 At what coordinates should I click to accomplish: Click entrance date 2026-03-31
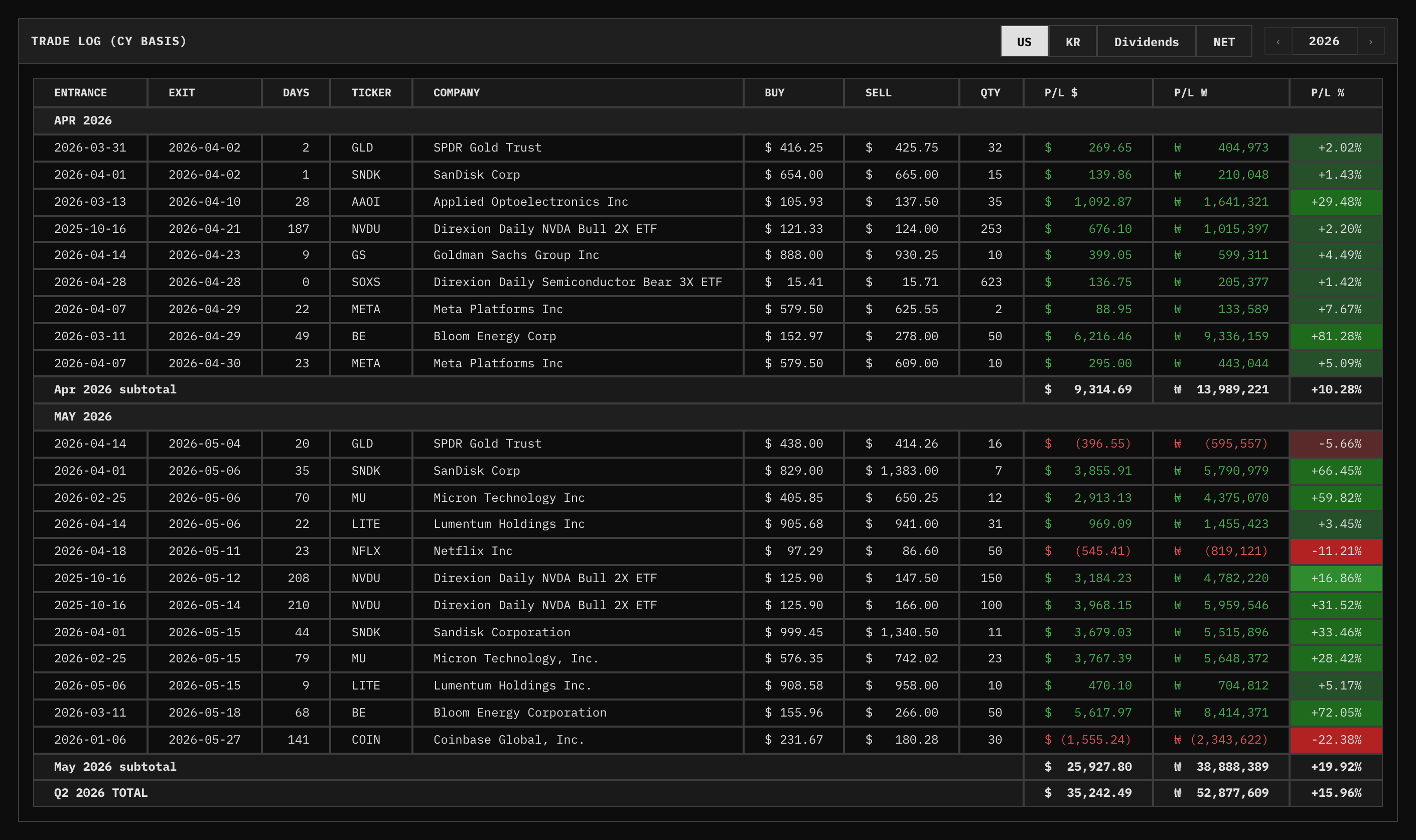pos(90,148)
